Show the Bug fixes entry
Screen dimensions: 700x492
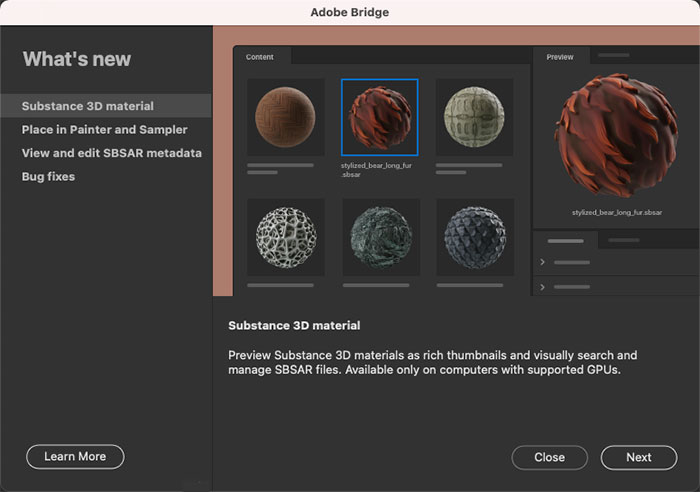point(48,176)
